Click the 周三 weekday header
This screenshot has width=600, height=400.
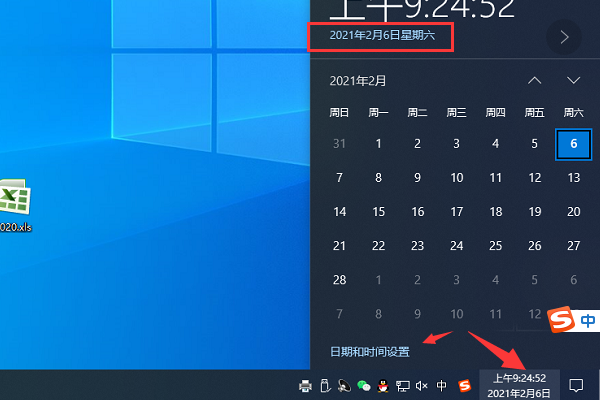coord(457,113)
